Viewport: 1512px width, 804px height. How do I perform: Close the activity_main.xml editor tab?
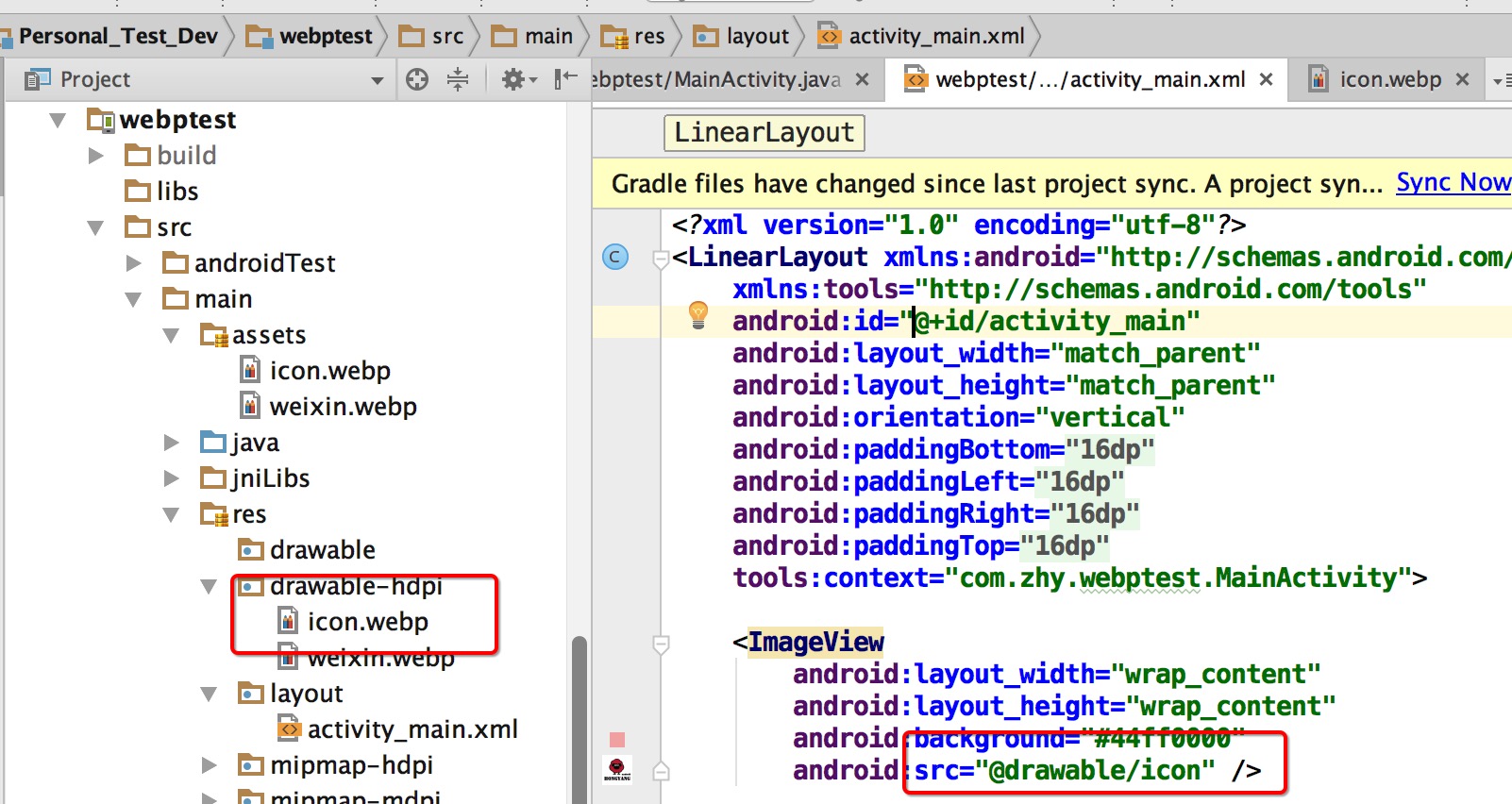1267,80
